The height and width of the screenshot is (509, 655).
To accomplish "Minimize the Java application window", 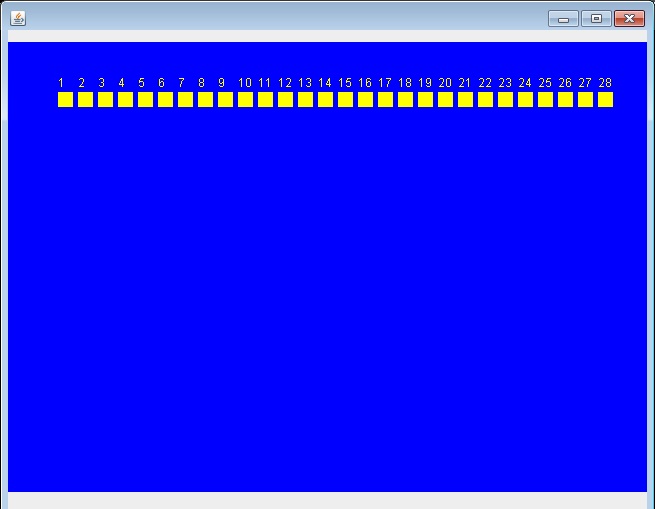I will (x=563, y=18).
